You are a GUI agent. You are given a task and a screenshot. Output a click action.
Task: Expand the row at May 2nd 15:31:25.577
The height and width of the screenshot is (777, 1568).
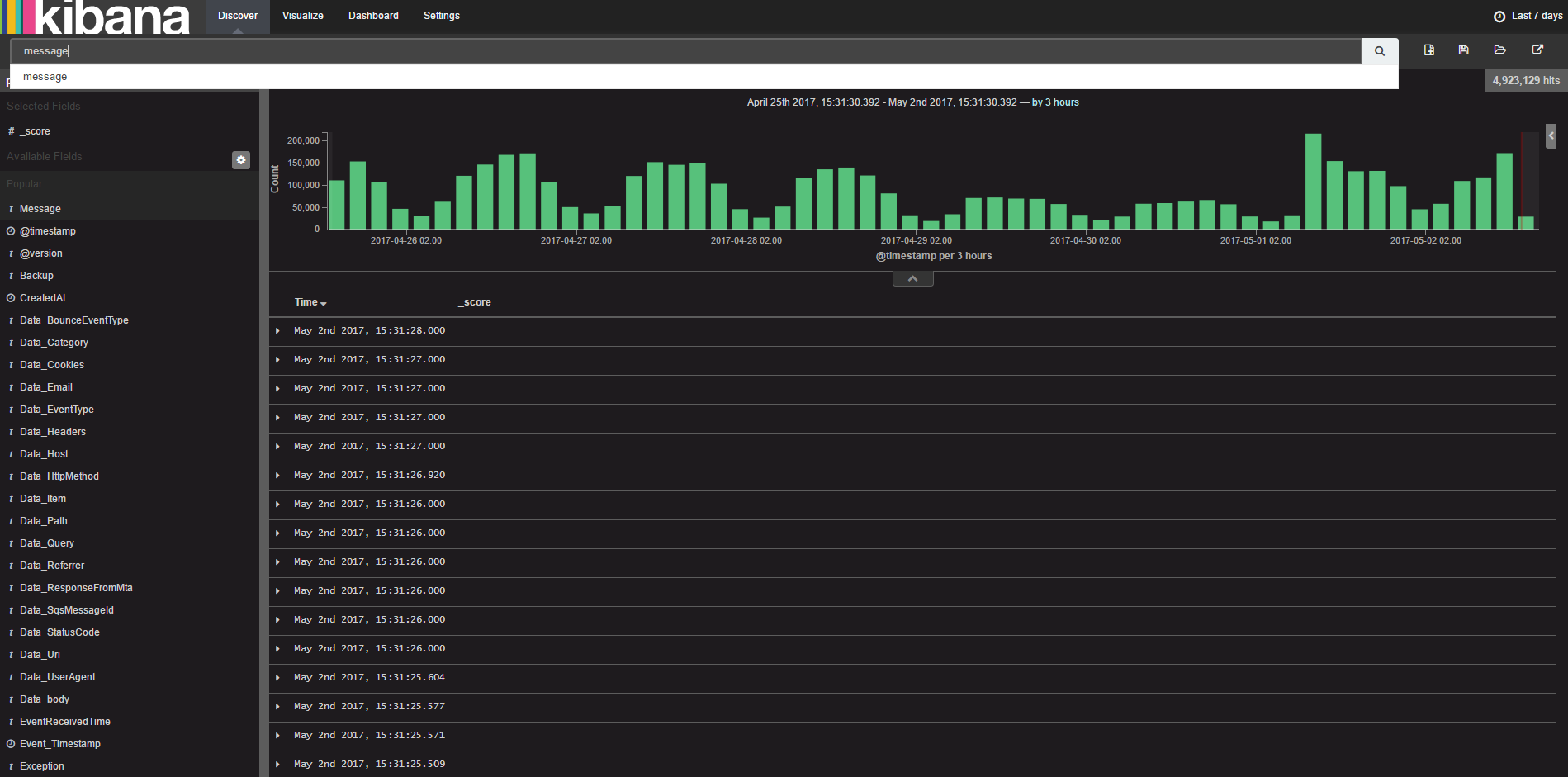[x=277, y=707]
